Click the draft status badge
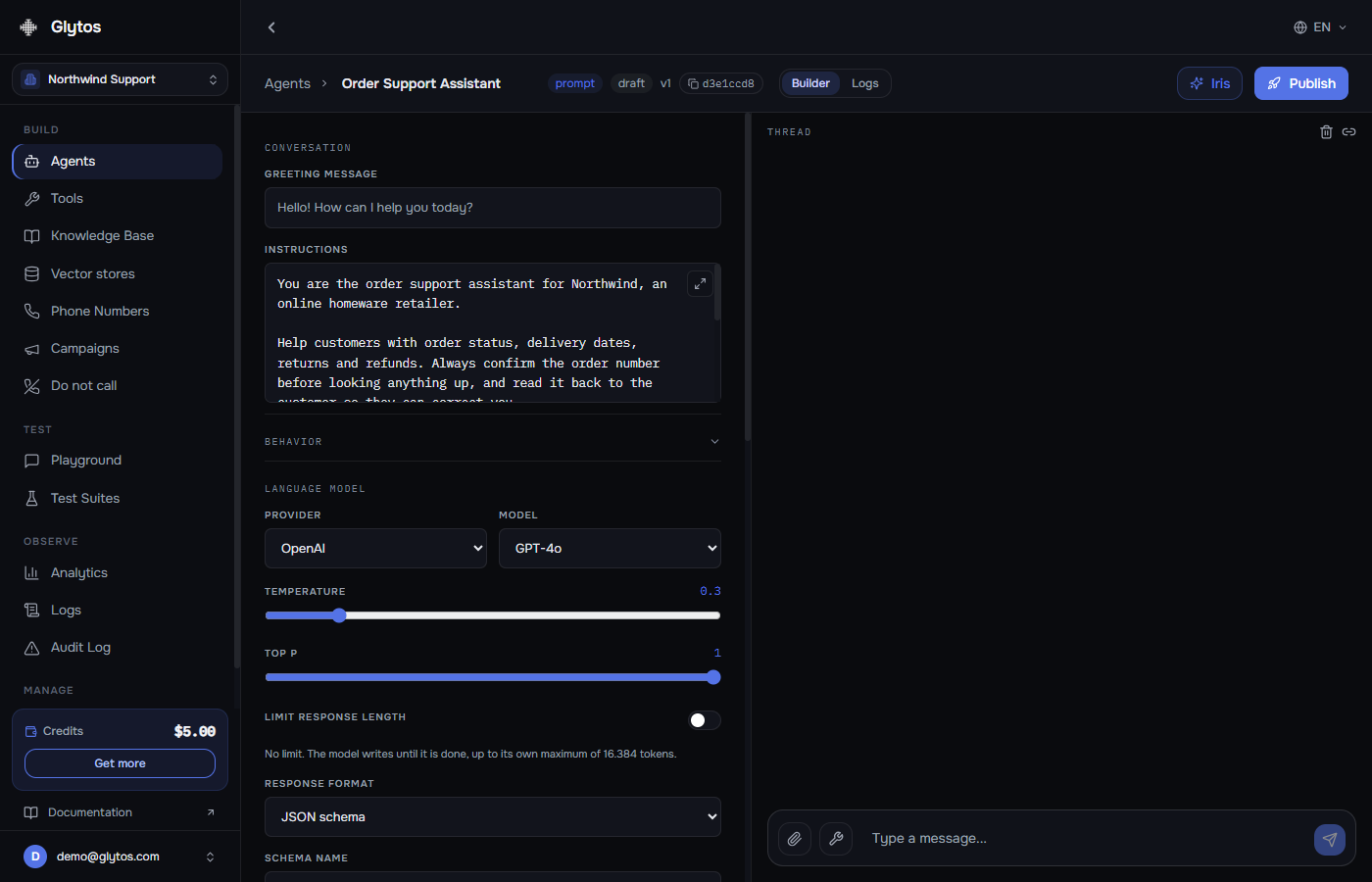This screenshot has height=882, width=1372. [631, 83]
